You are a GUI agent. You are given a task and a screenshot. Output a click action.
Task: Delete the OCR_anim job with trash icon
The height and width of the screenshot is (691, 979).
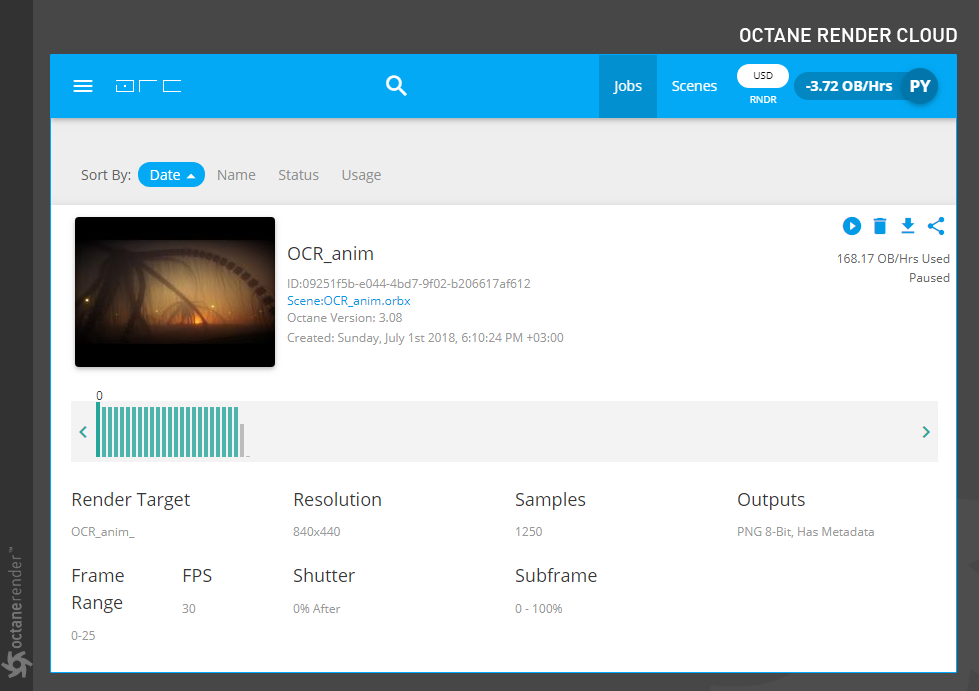(x=880, y=225)
